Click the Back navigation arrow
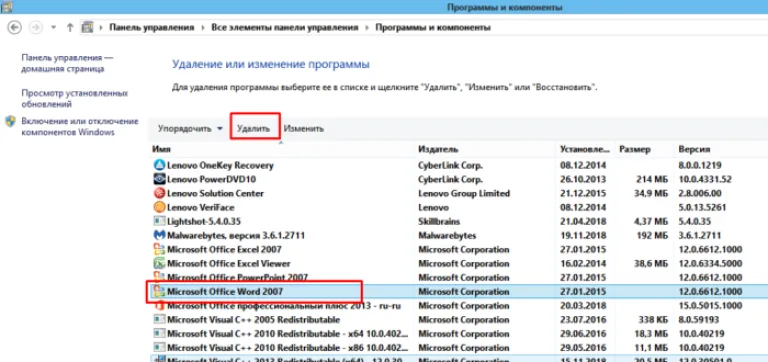The height and width of the screenshot is (362, 768). click(x=15, y=27)
